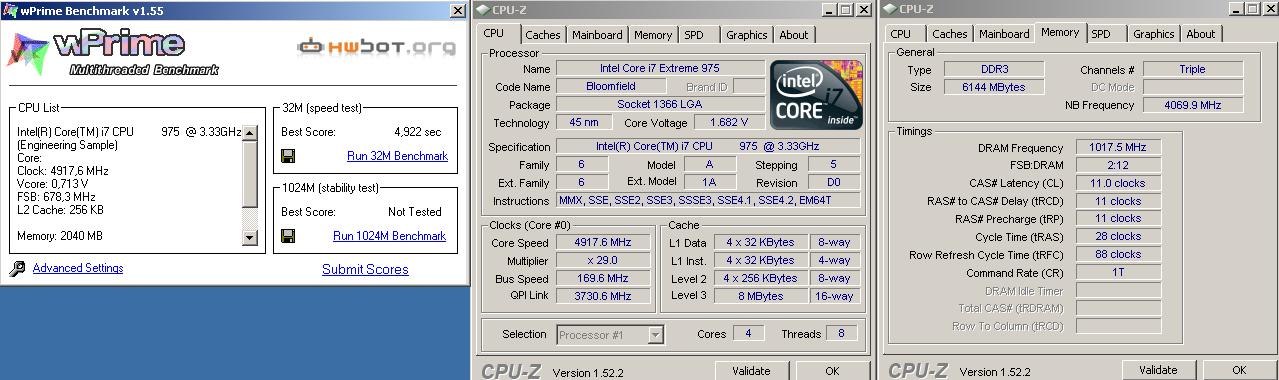Click Validate in right CPU-Z window
Viewport: 1279px width, 380px height.
point(1158,371)
